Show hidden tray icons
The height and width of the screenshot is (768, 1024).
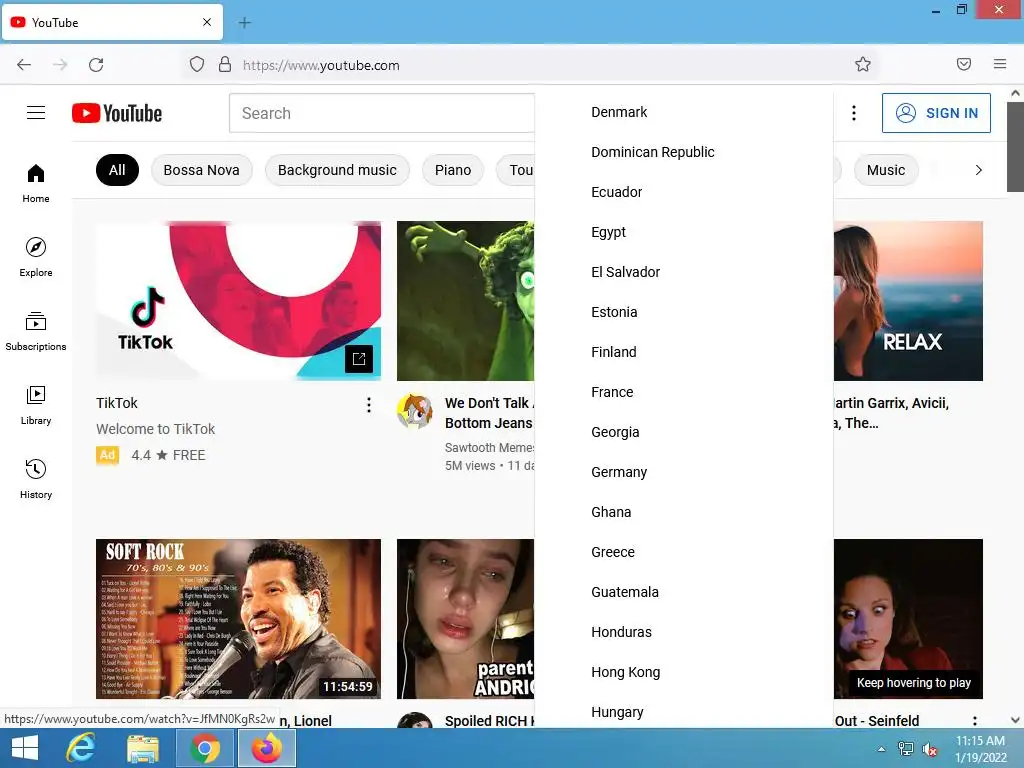coord(882,749)
